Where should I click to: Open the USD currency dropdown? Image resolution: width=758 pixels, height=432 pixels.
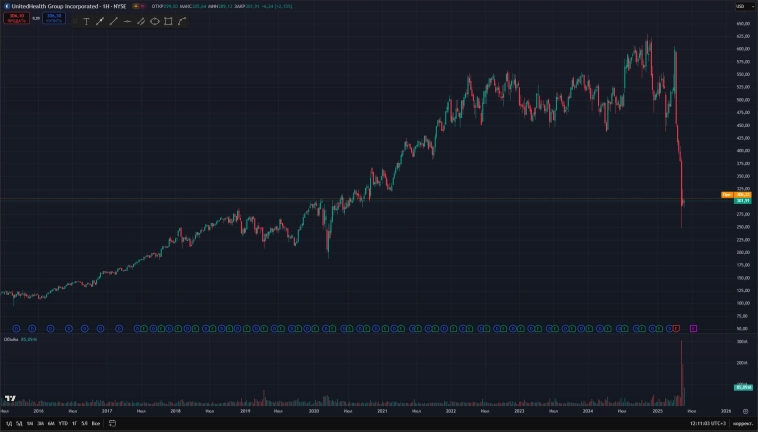pyautogui.click(x=744, y=6)
